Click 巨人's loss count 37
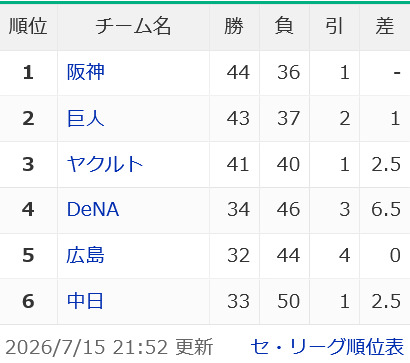The image size is (410, 363). [x=288, y=118]
